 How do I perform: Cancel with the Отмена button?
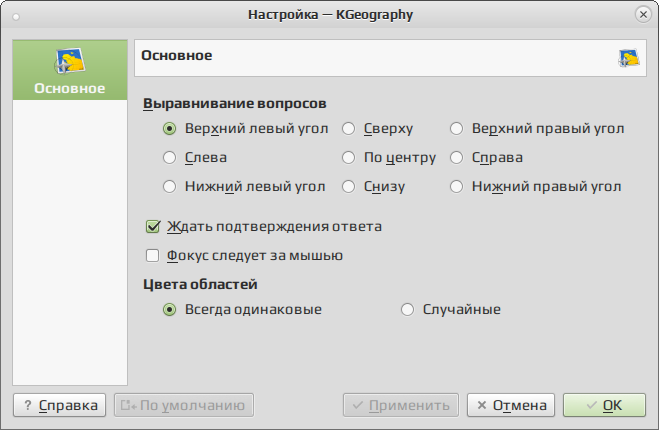tap(511, 405)
